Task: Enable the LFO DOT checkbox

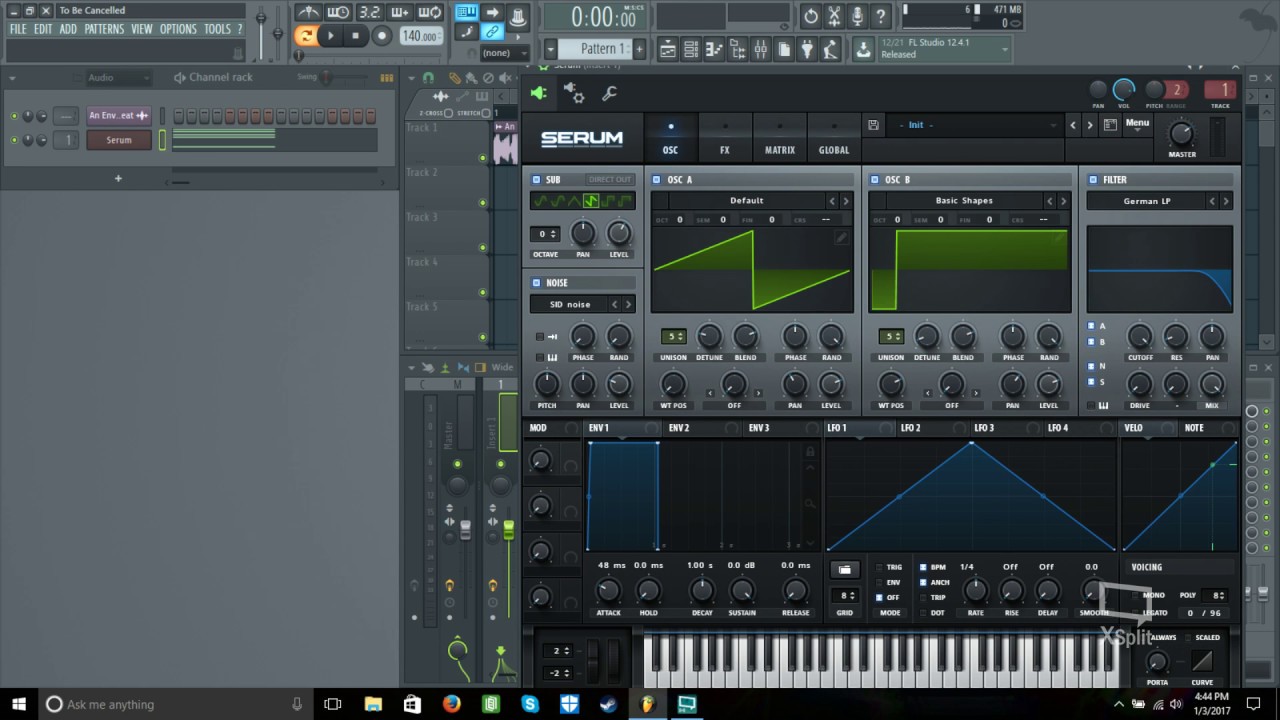Action: click(x=922, y=612)
